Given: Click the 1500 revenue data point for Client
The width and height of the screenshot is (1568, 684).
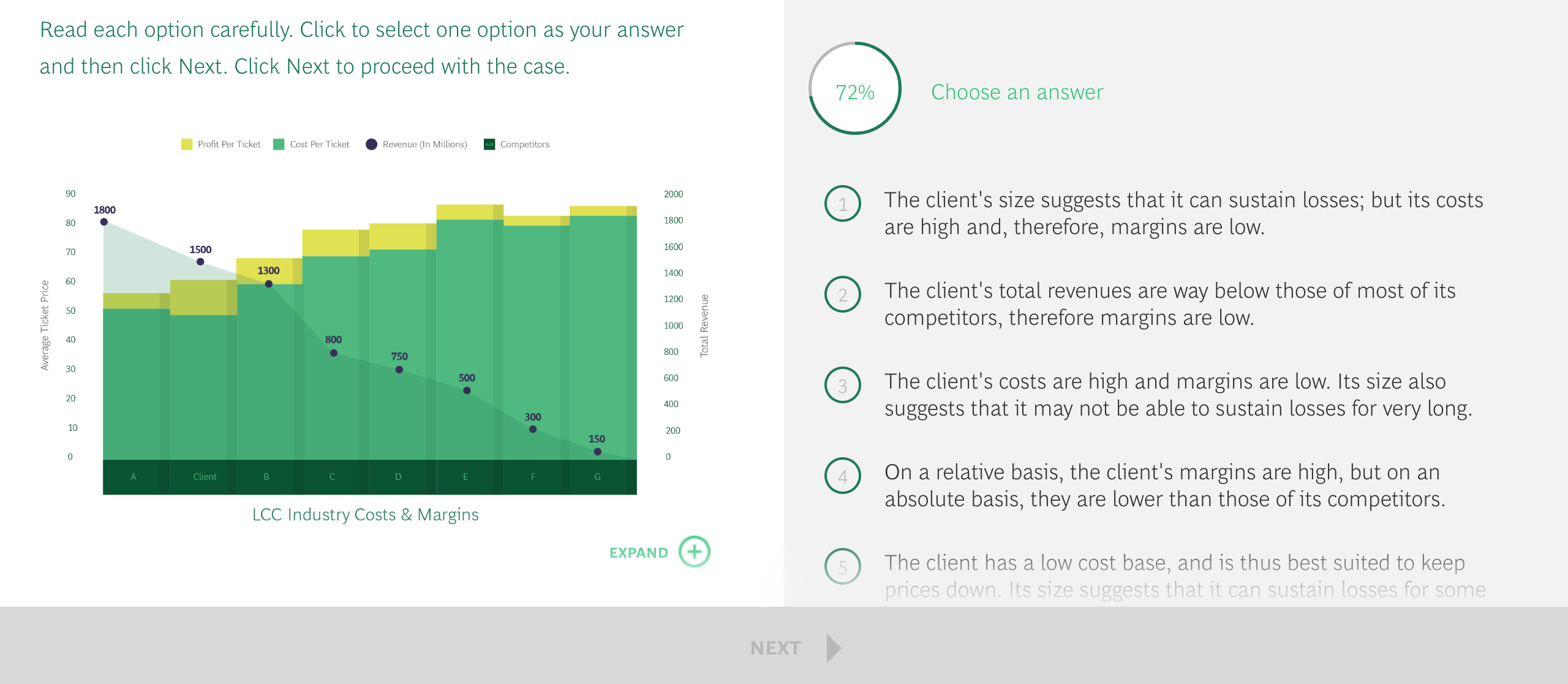Looking at the screenshot, I should [200, 262].
